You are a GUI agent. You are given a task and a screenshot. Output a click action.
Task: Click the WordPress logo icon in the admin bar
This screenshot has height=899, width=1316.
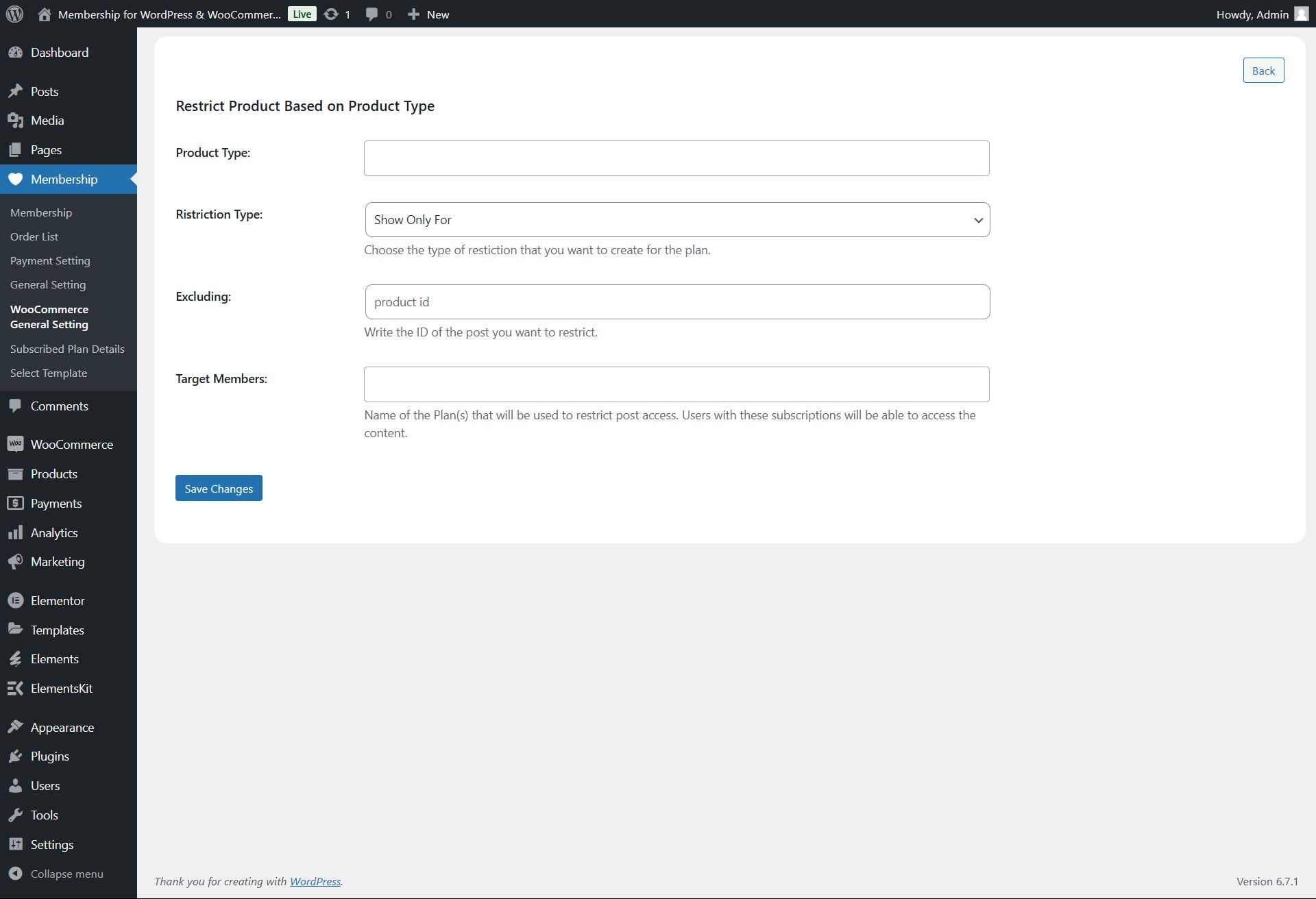click(x=15, y=14)
